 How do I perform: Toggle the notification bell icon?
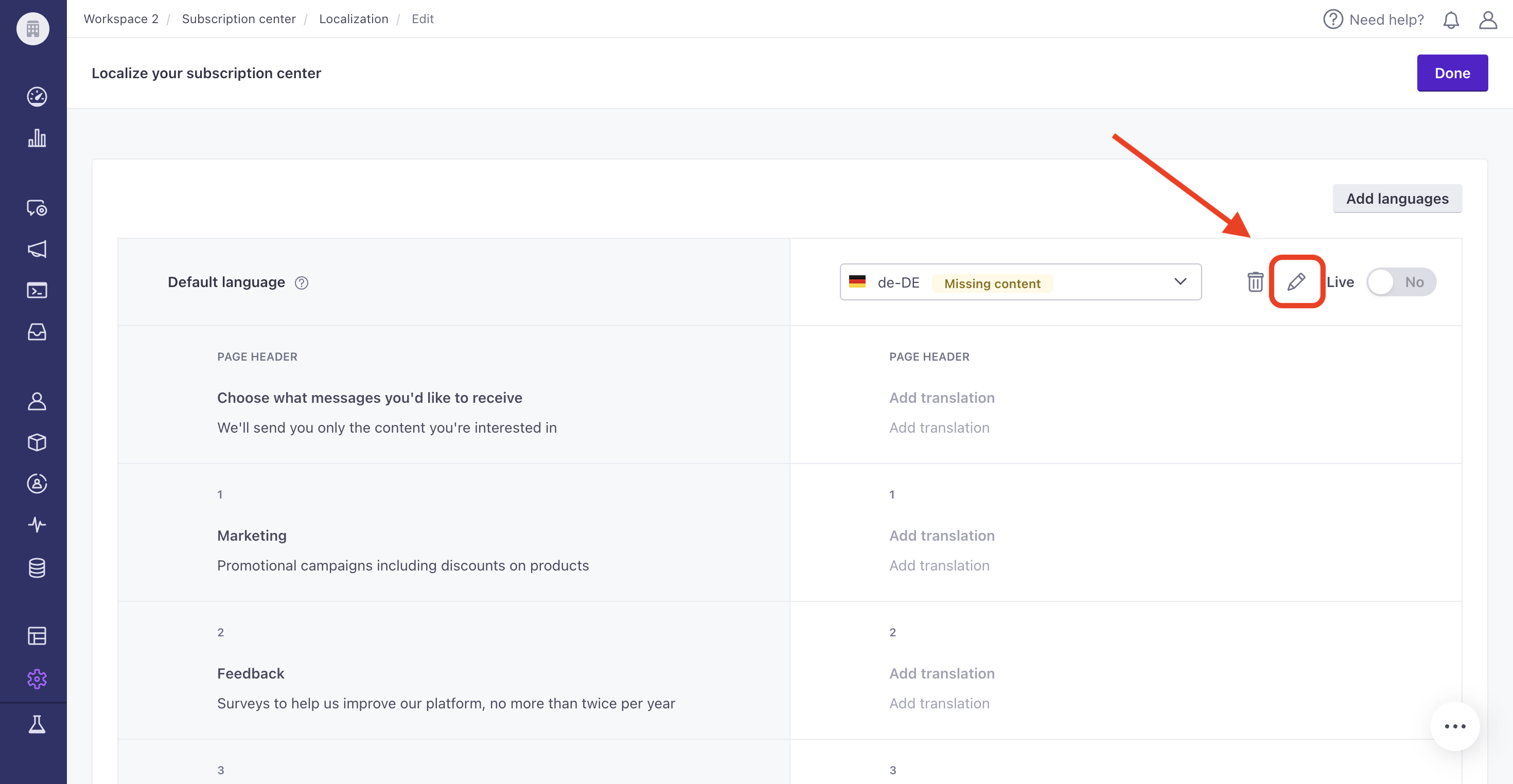1451,18
